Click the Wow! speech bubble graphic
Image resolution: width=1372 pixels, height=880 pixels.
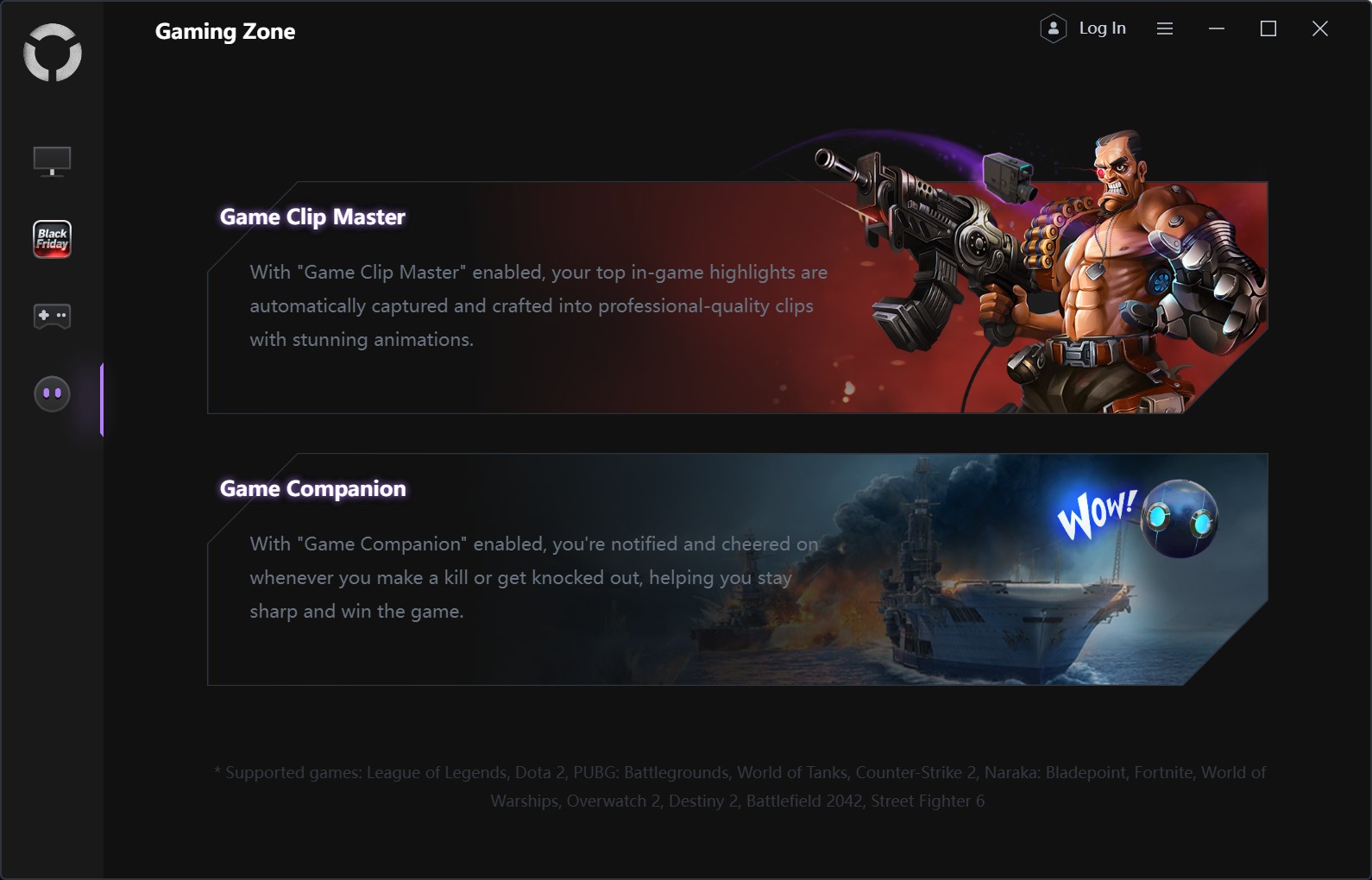tap(1098, 513)
